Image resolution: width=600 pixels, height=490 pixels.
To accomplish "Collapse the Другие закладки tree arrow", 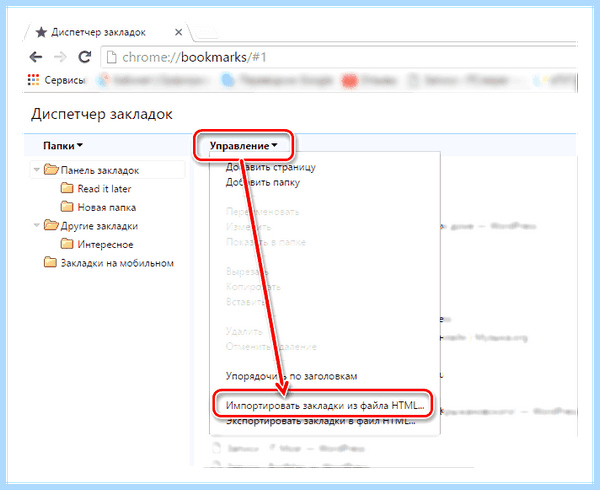I will point(37,225).
